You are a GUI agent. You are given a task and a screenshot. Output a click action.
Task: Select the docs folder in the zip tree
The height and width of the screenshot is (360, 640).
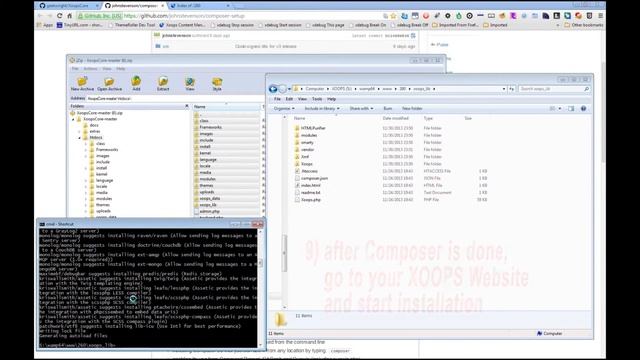[x=94, y=125]
